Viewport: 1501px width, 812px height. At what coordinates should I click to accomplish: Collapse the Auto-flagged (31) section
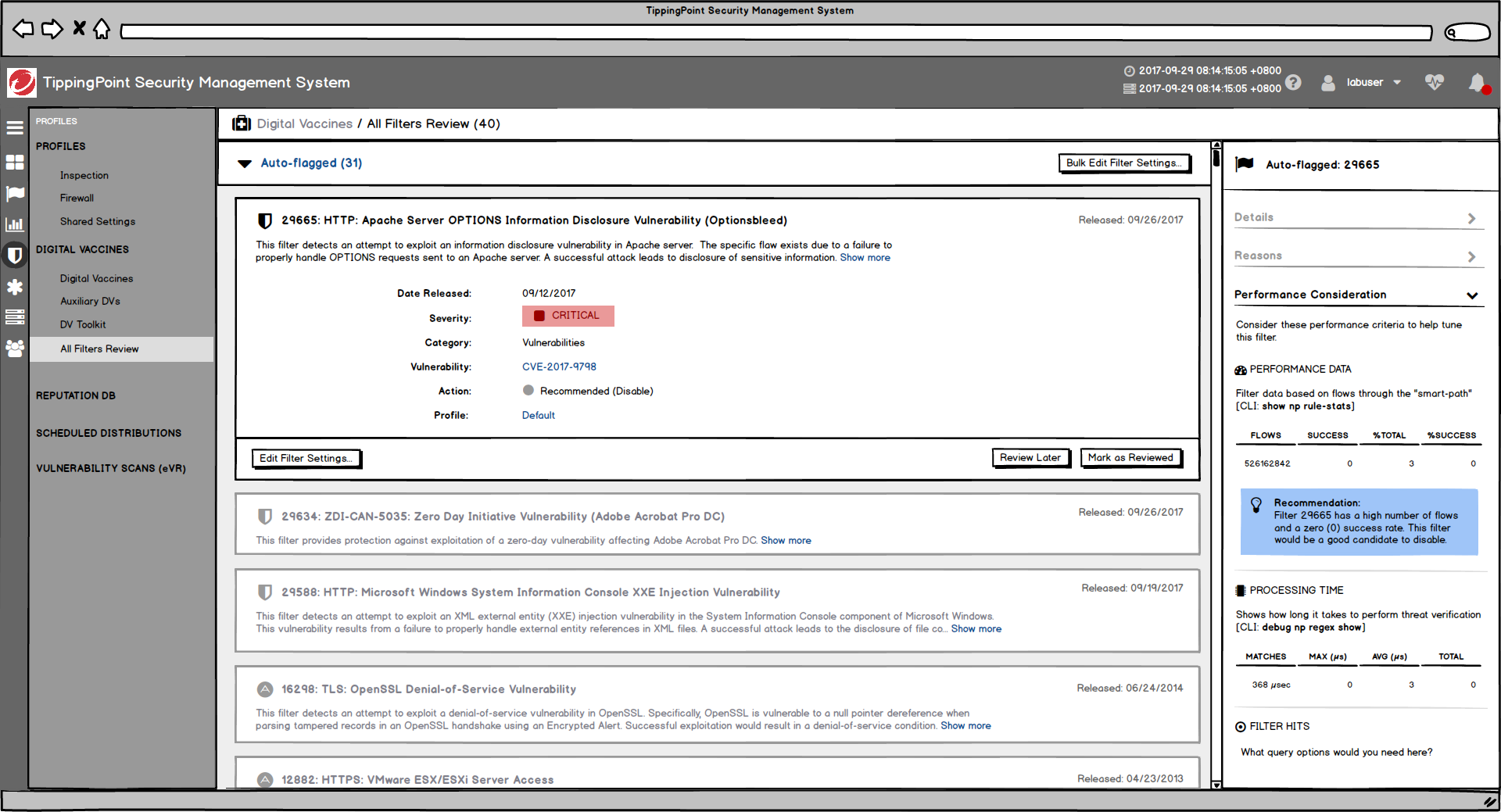[245, 163]
